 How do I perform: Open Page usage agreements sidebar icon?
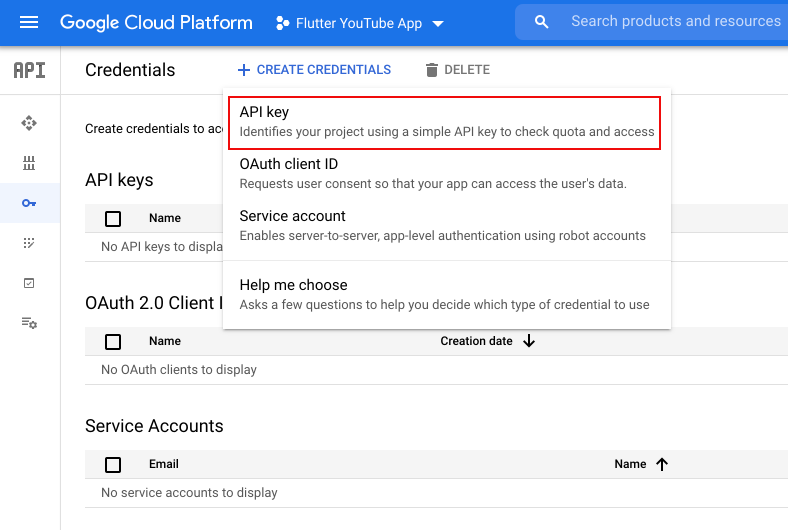29,323
